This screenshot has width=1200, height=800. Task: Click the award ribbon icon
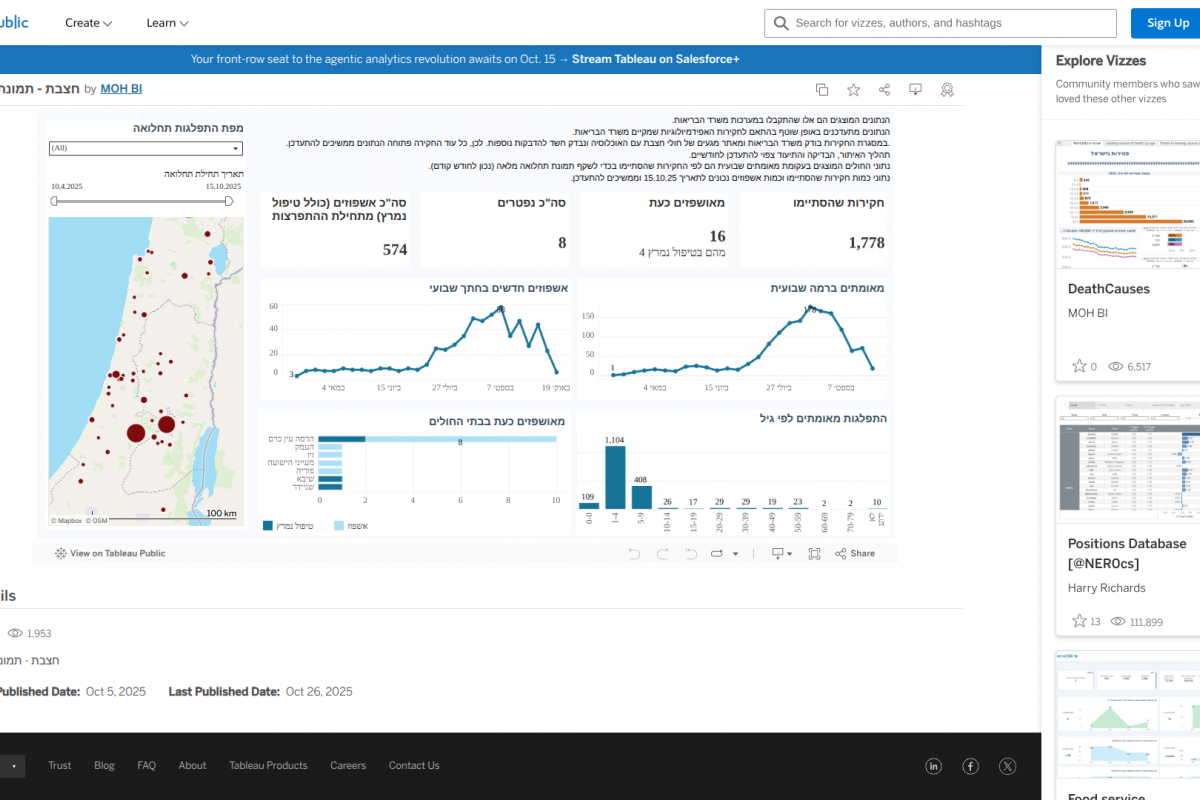point(946,89)
